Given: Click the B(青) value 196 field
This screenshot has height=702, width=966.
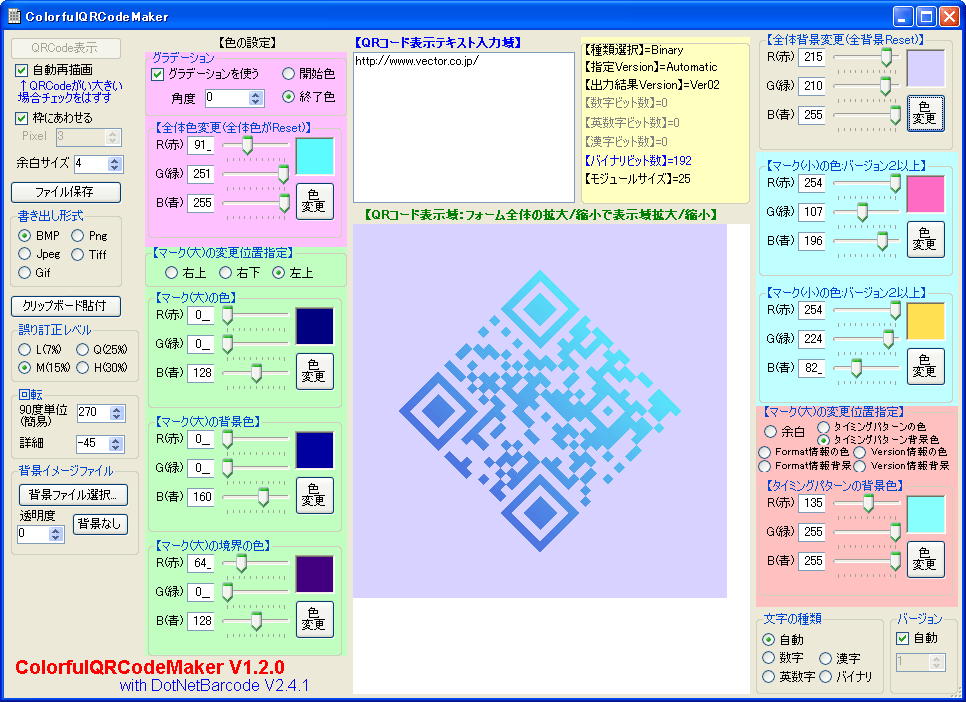Looking at the screenshot, I should (812, 241).
